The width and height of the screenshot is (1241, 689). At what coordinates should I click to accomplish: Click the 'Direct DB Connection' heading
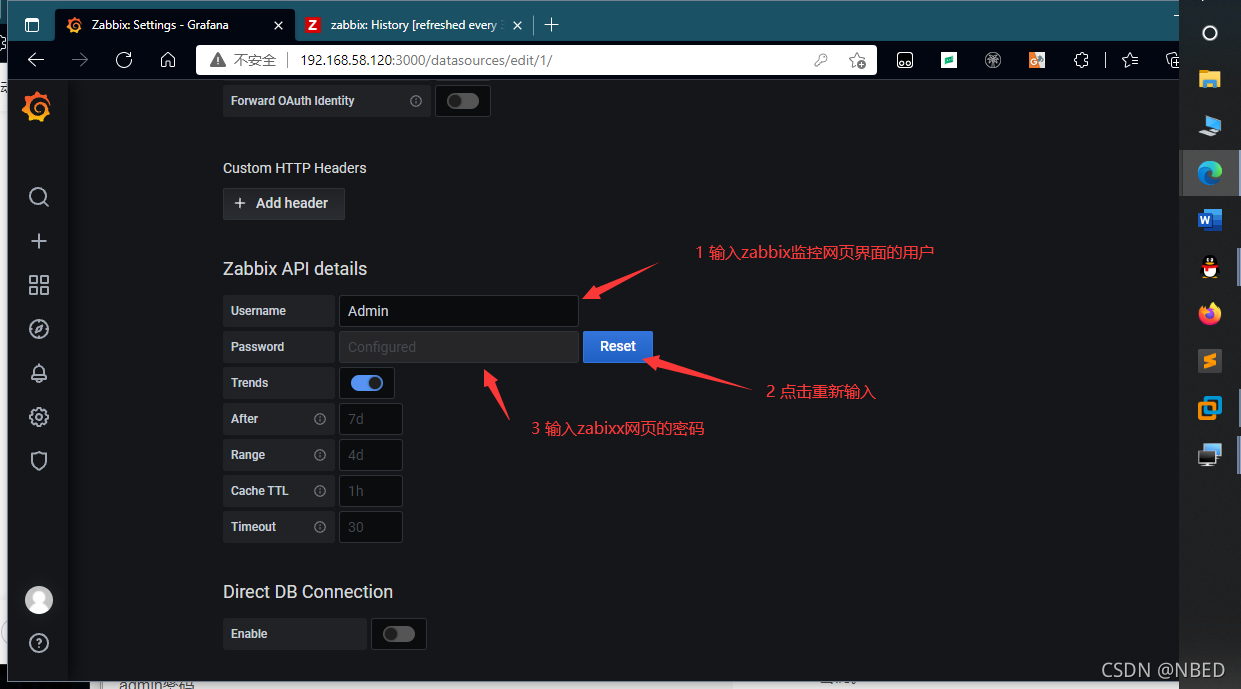click(x=308, y=592)
